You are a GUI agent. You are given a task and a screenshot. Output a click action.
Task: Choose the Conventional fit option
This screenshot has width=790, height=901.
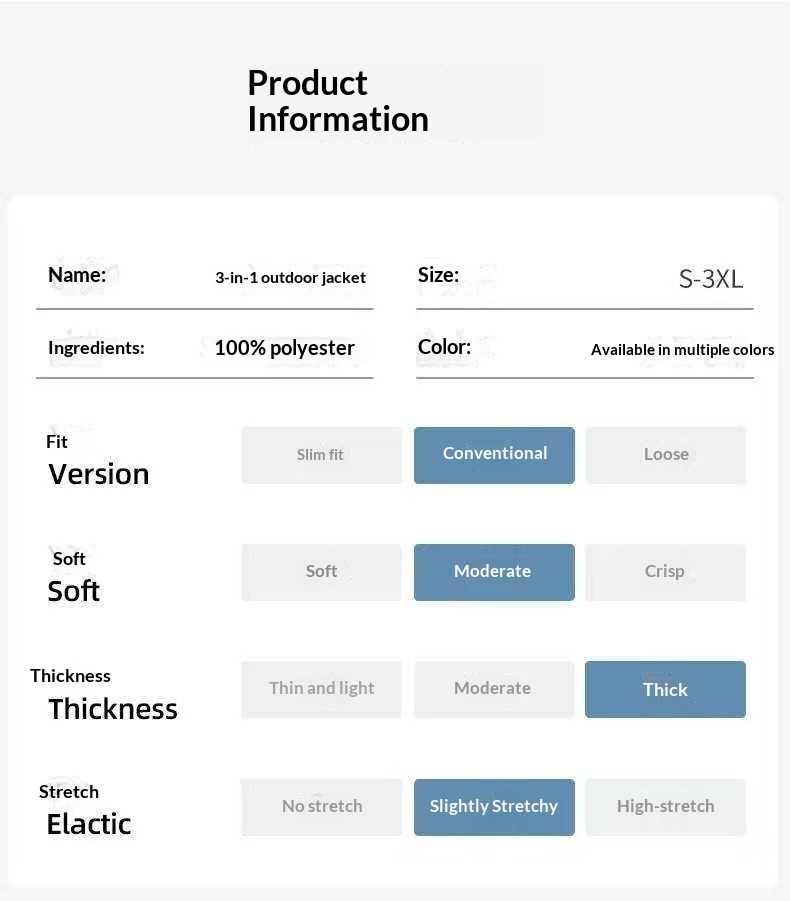[x=494, y=455]
